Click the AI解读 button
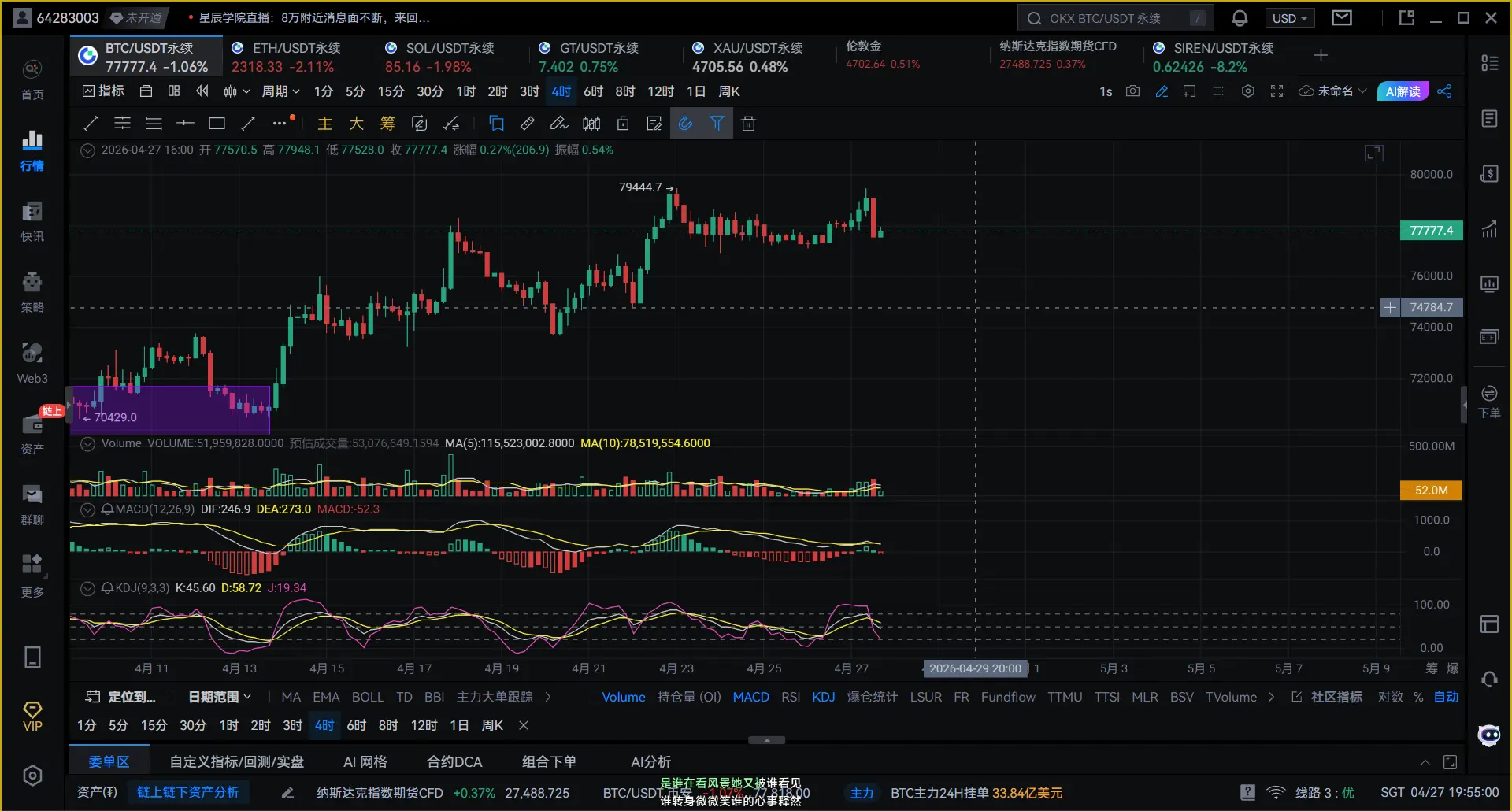Viewport: 1512px width, 811px height. [x=1403, y=91]
